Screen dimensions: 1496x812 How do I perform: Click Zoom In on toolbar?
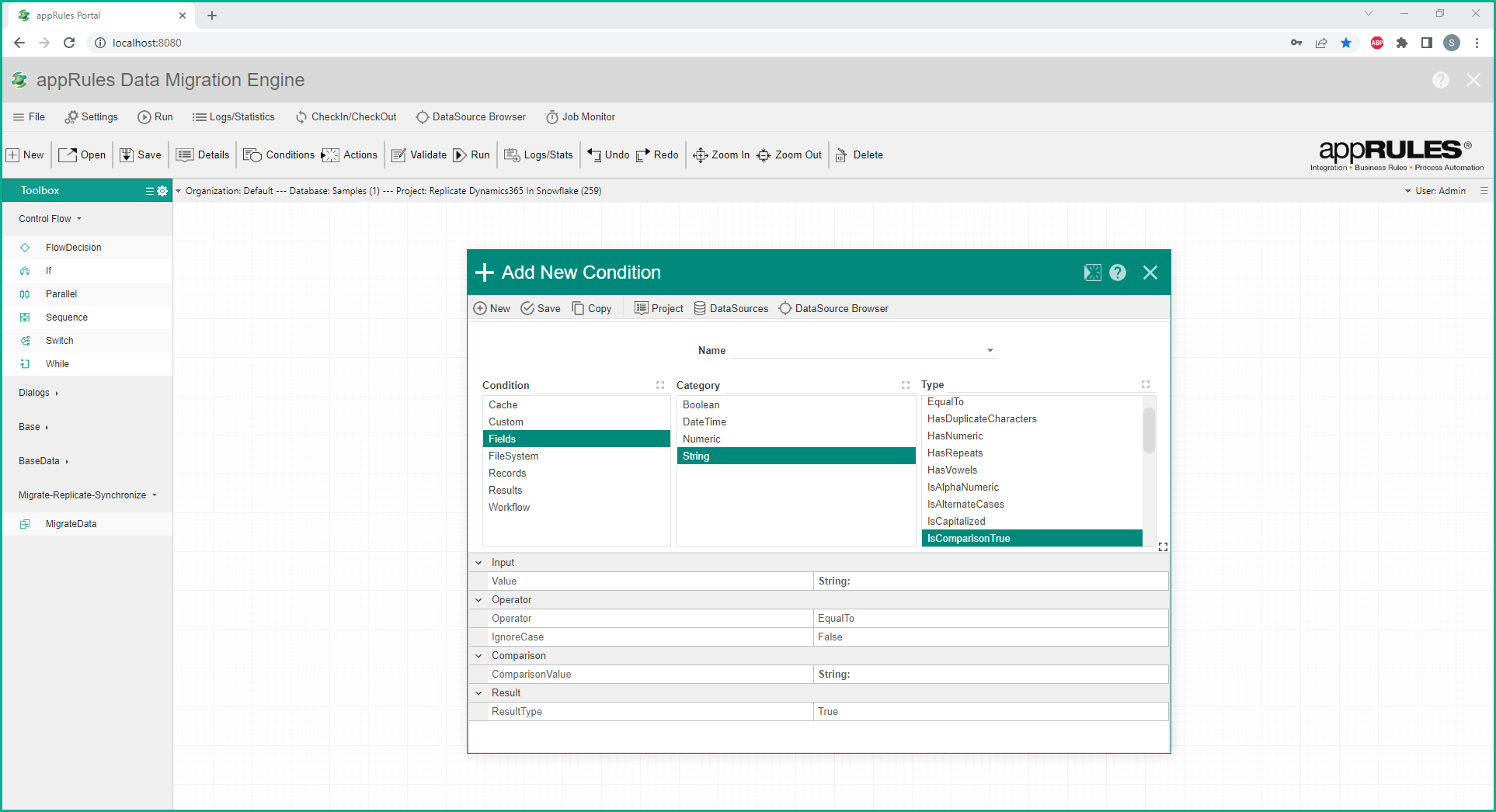tap(722, 155)
